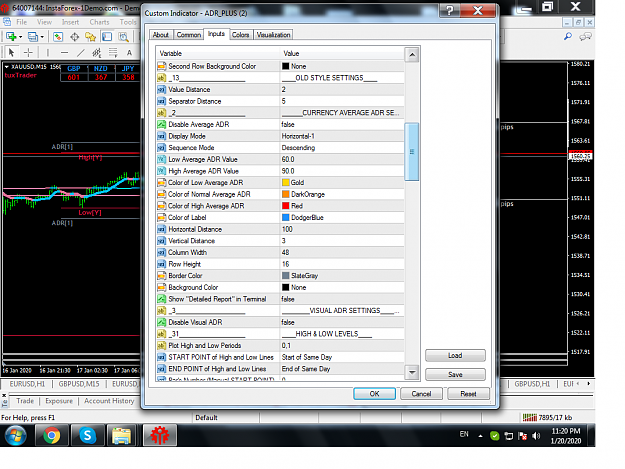Screen dimensions: 625x469
Task: Click the inputs list scrollbar thumb
Action: [412, 152]
